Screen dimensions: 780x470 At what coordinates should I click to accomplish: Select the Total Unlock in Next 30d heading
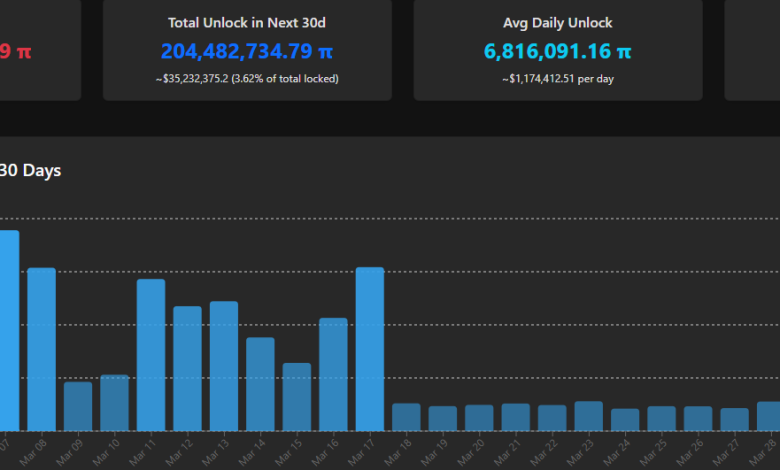pos(247,21)
